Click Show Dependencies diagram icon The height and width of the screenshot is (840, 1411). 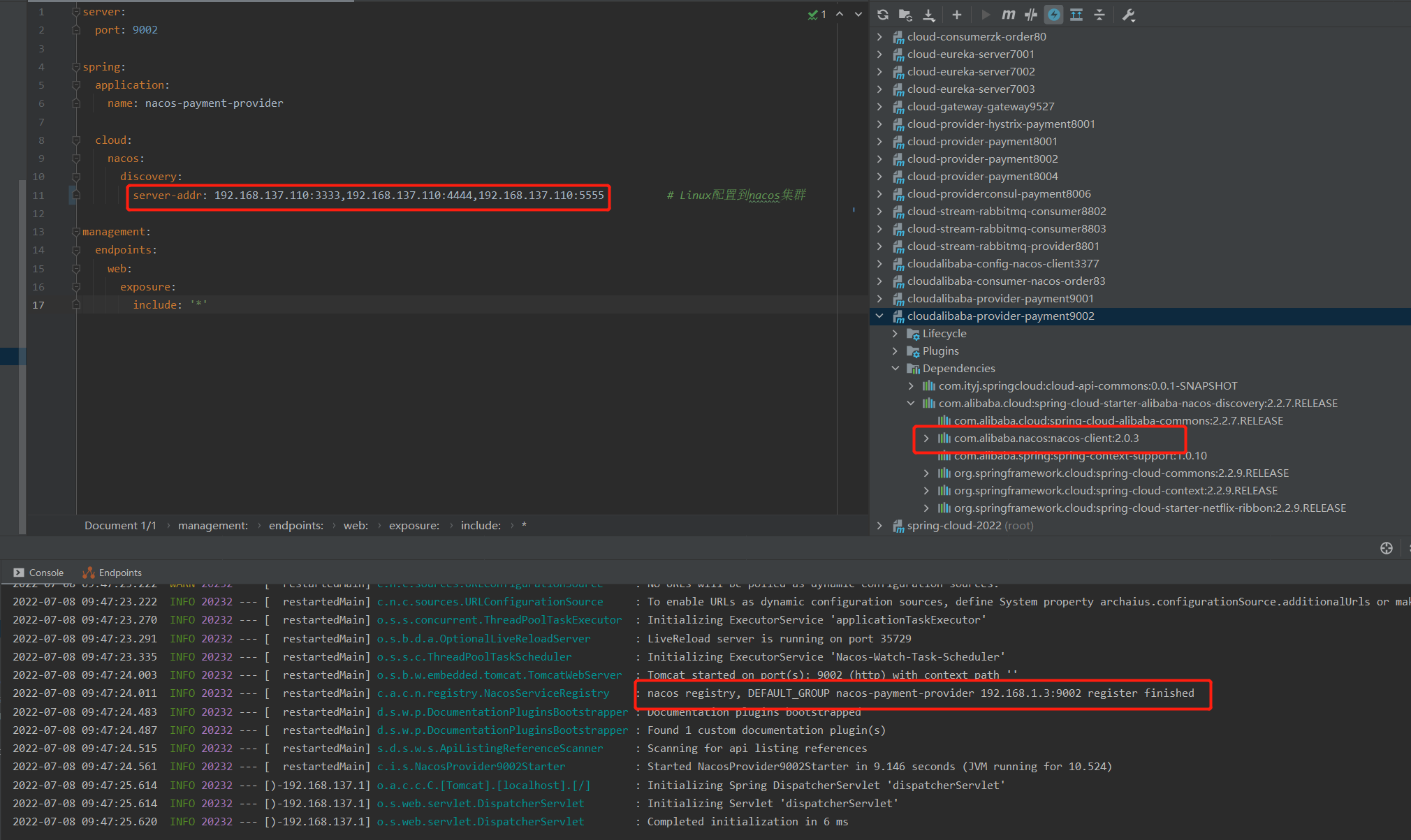pos(1076,15)
